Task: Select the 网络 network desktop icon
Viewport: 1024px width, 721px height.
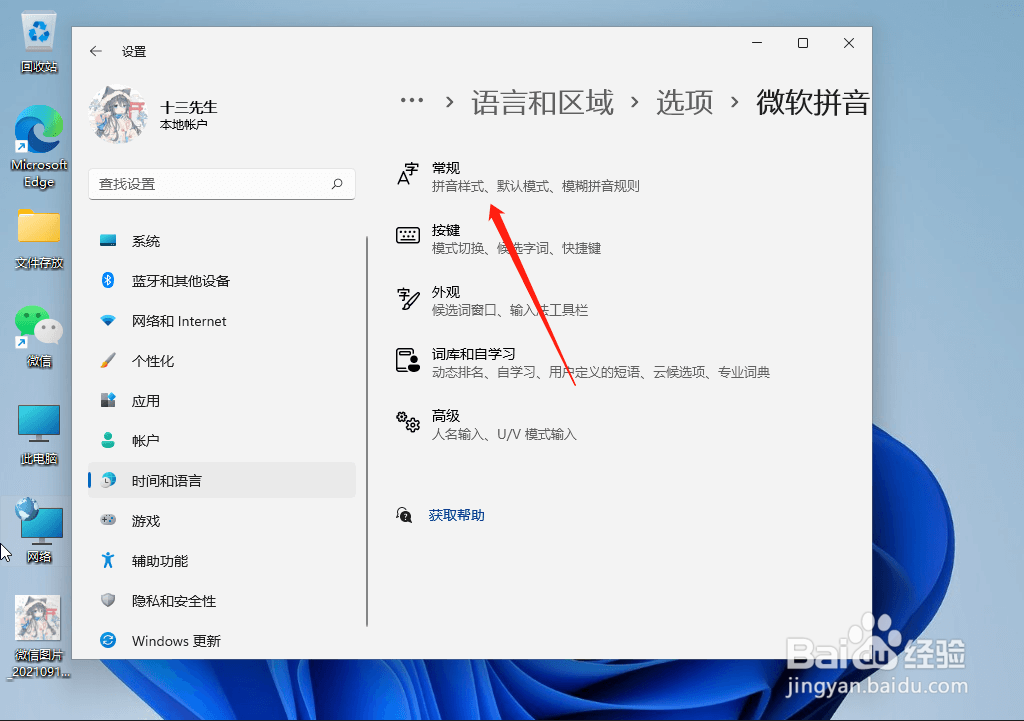Action: pos(39,531)
